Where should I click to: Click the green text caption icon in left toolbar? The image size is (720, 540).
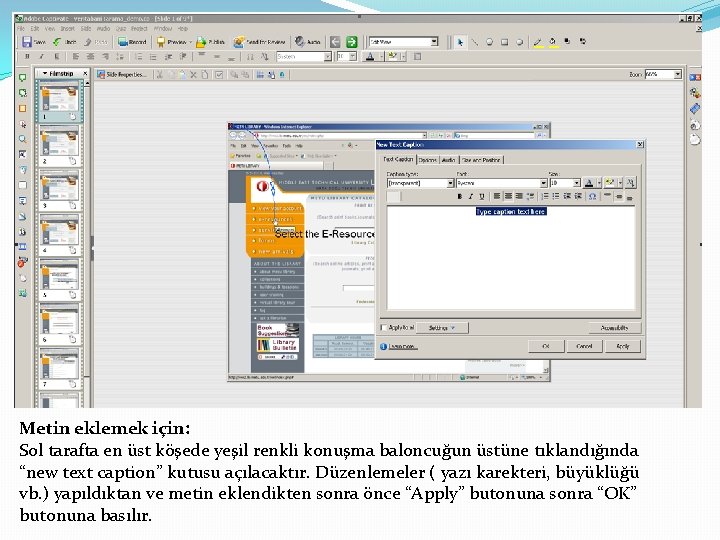(22, 78)
